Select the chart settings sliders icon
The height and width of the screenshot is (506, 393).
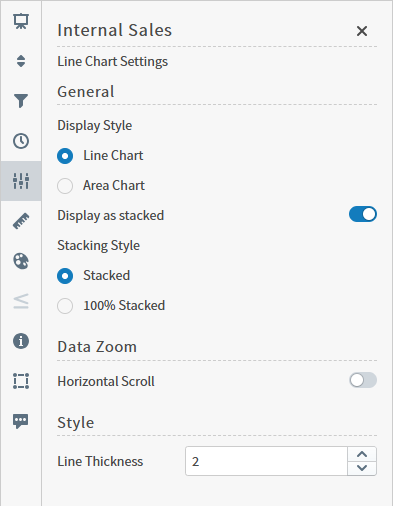click(21, 181)
